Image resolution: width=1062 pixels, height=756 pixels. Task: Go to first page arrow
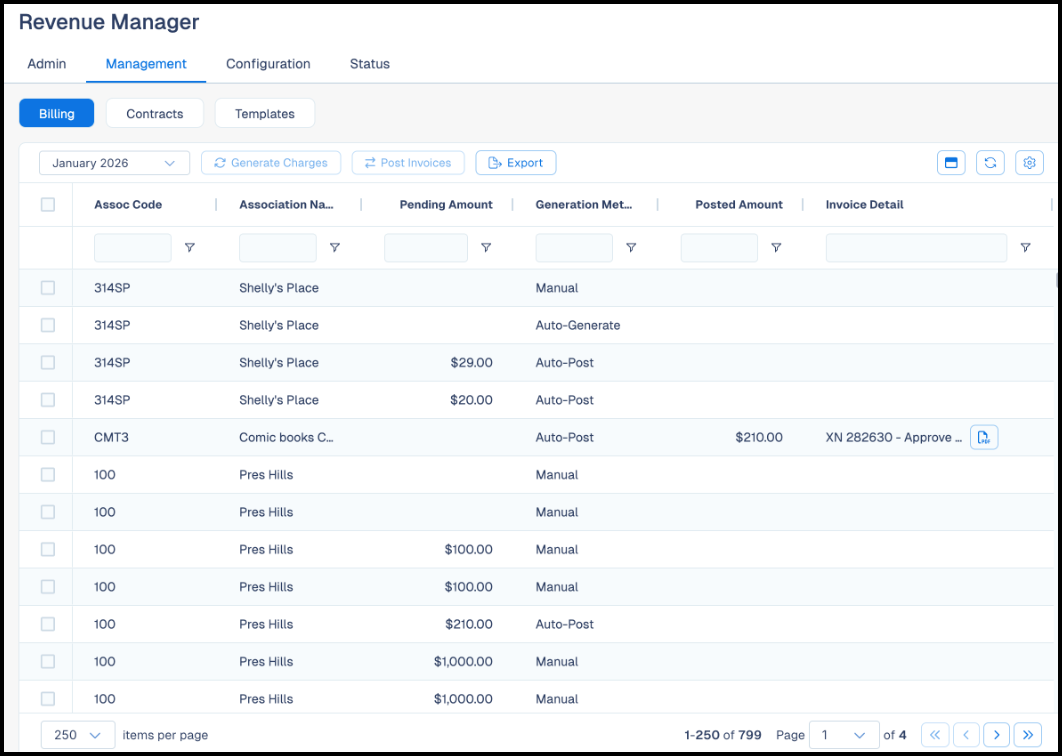(x=935, y=735)
